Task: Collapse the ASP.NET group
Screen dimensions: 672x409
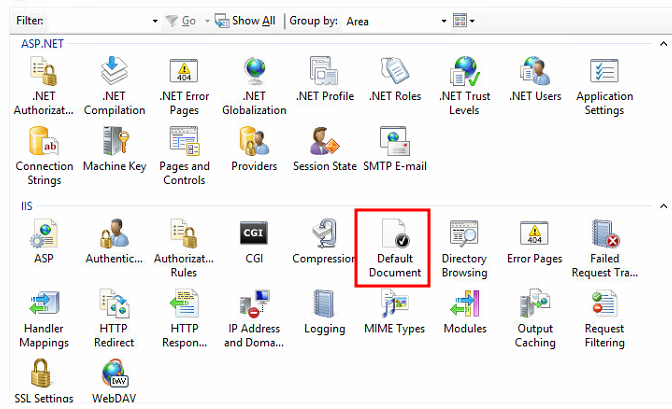Action: point(663,44)
